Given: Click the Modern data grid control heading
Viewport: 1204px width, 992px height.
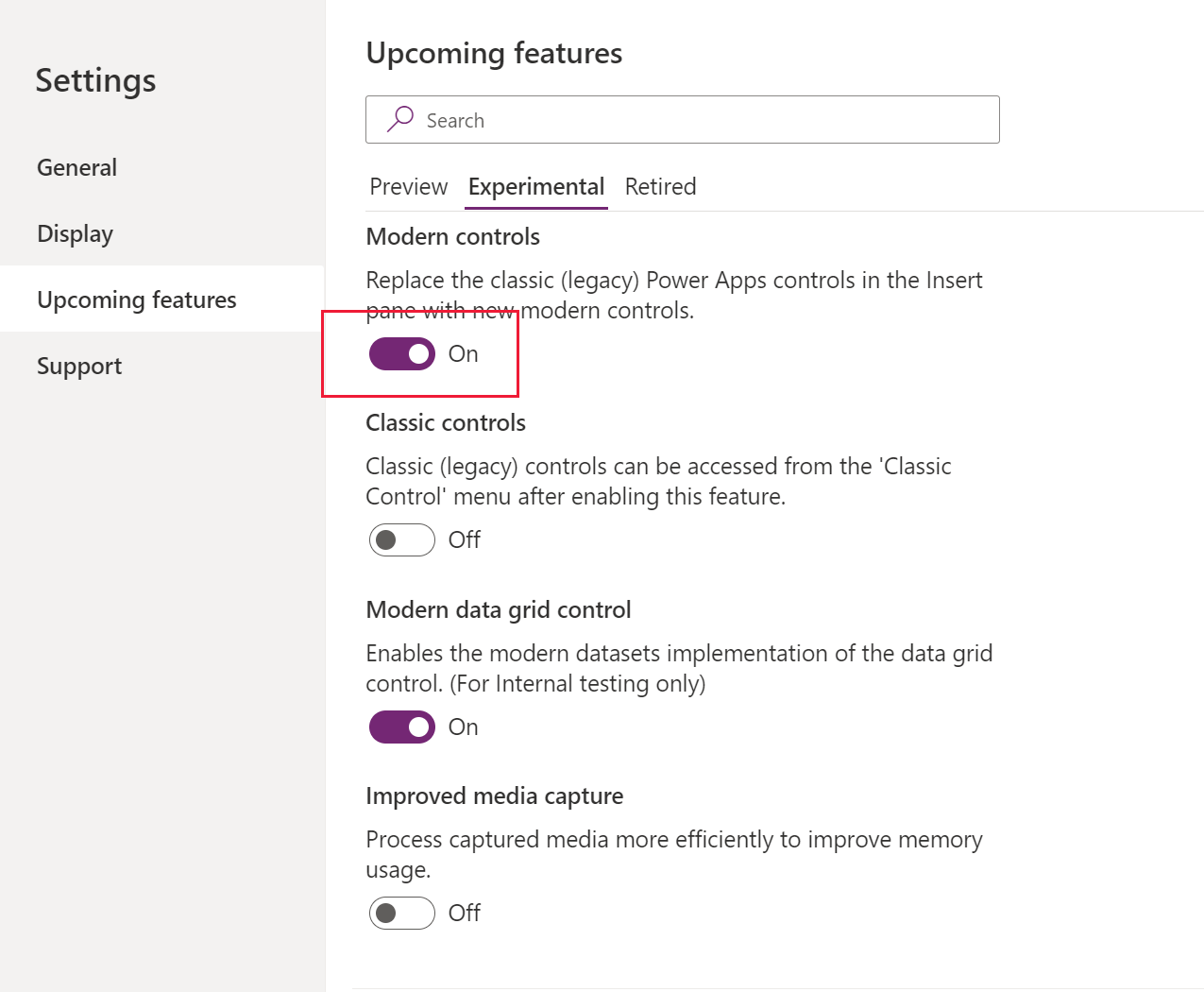Looking at the screenshot, I should point(498,610).
